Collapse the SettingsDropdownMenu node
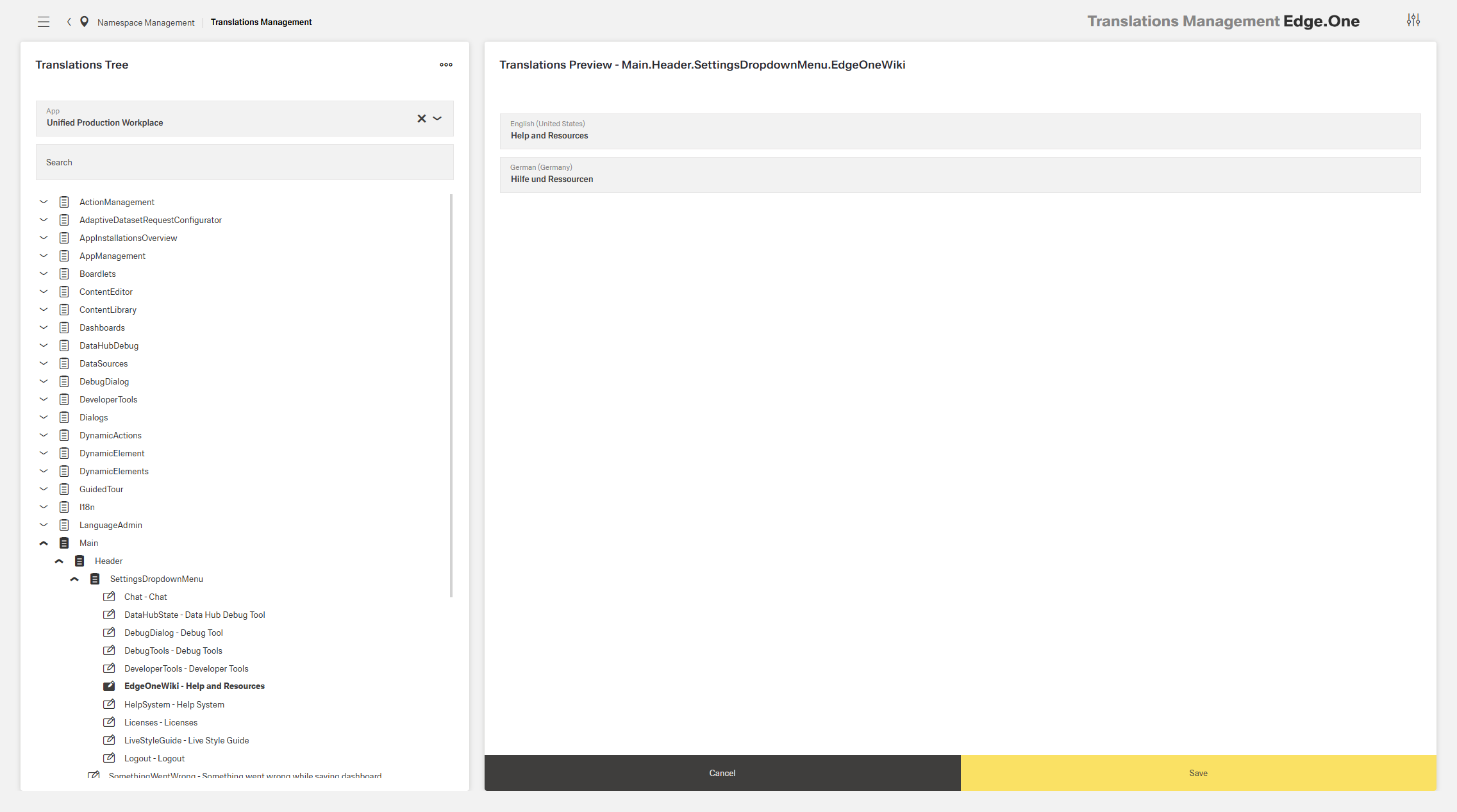The height and width of the screenshot is (812, 1457). (74, 579)
